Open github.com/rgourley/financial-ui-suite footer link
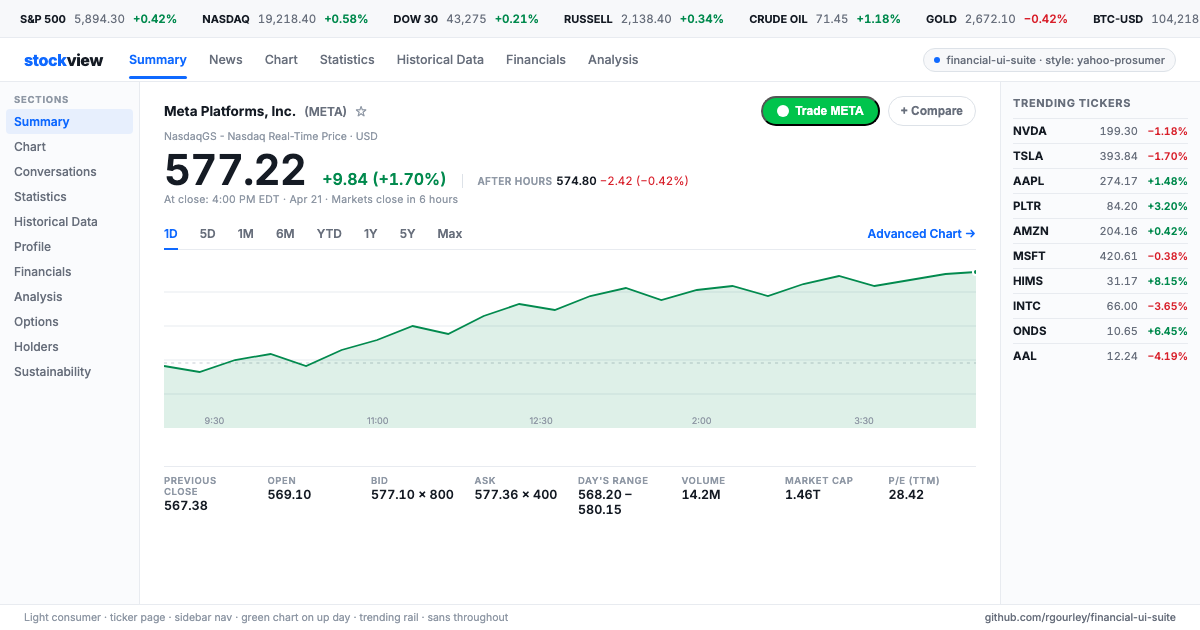1200x630 pixels. 1080,618
